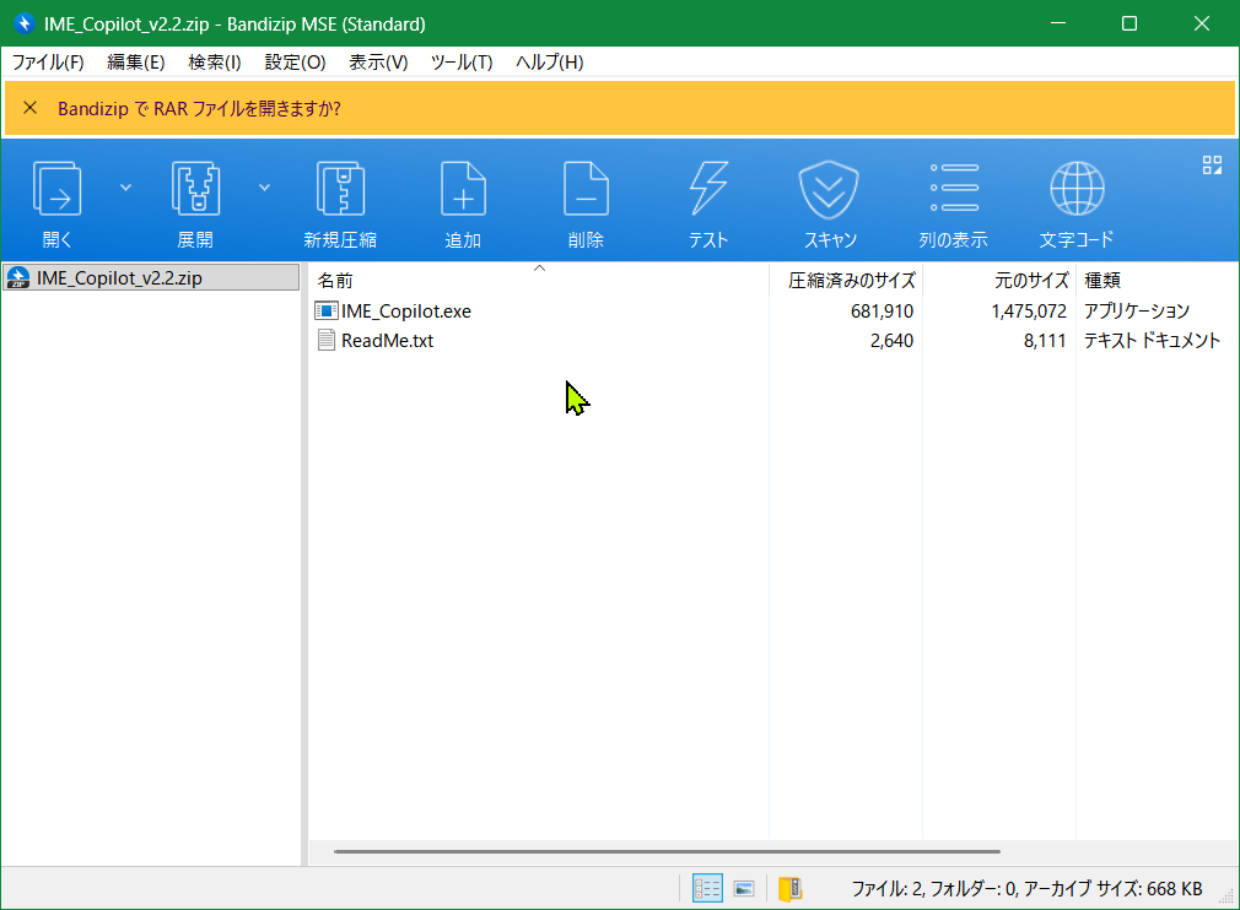1240x910 pixels.
Task: Open the ツール(T) menu
Action: [x=461, y=62]
